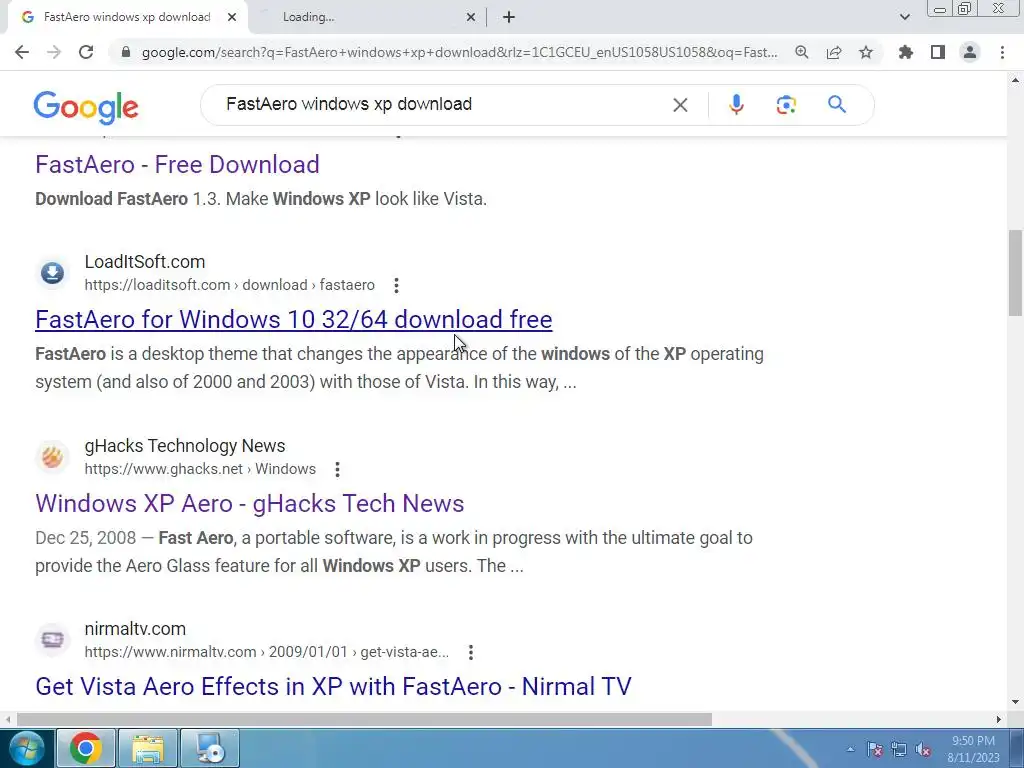Screen dimensions: 1024x768
Task: Click the nirmaltv.com 2009/01/01 URL breadcrumb
Action: coord(266,652)
